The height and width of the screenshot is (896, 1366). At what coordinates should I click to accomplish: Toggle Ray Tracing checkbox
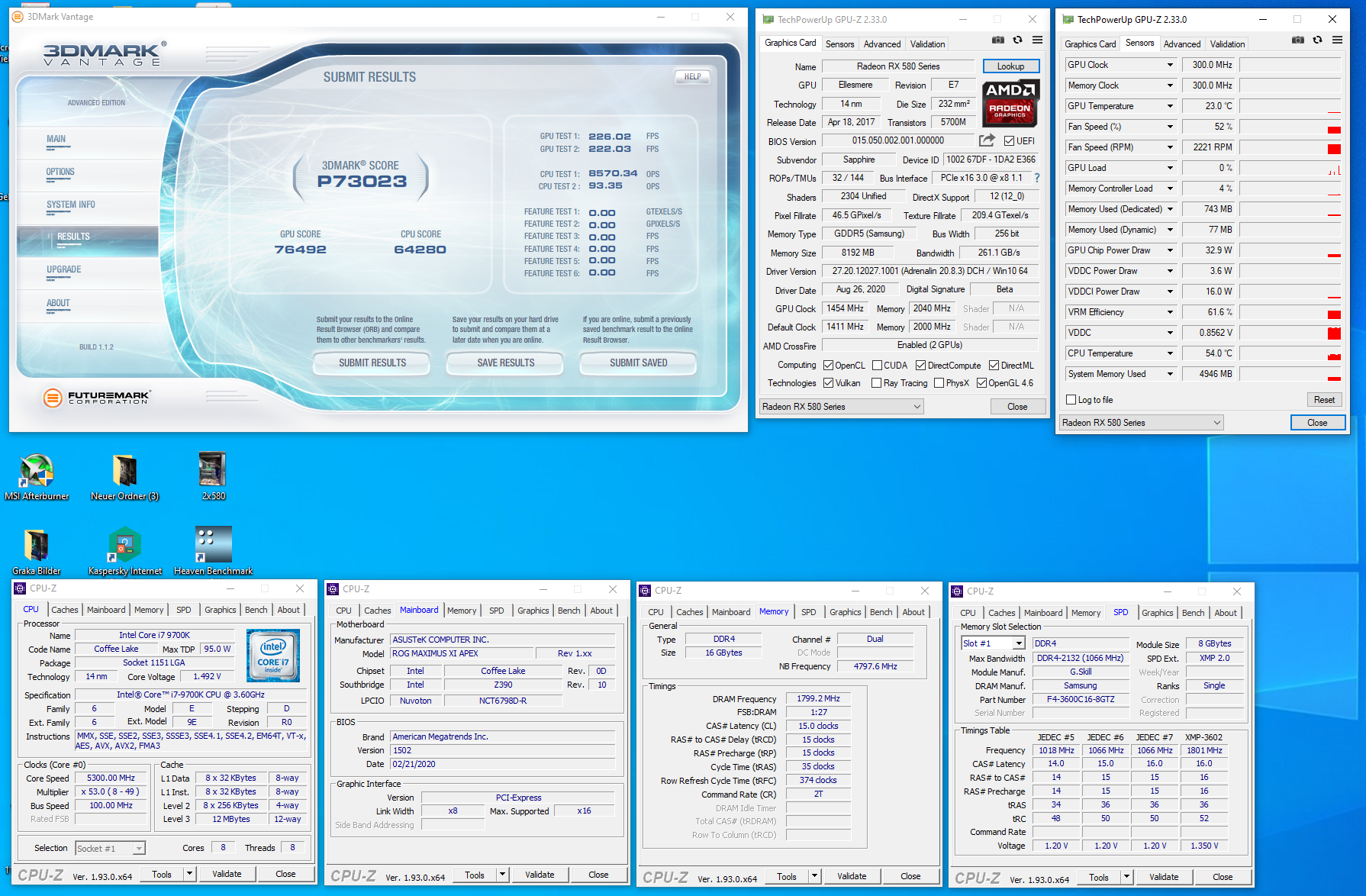[x=877, y=383]
